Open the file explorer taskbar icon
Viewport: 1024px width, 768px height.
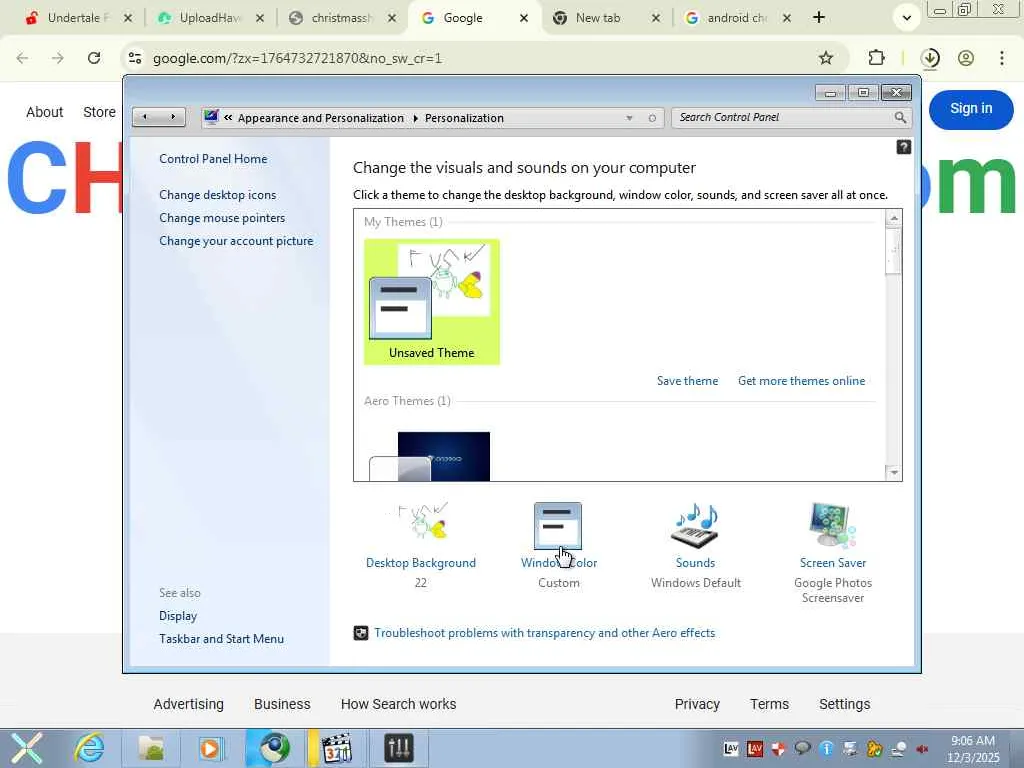coord(151,748)
